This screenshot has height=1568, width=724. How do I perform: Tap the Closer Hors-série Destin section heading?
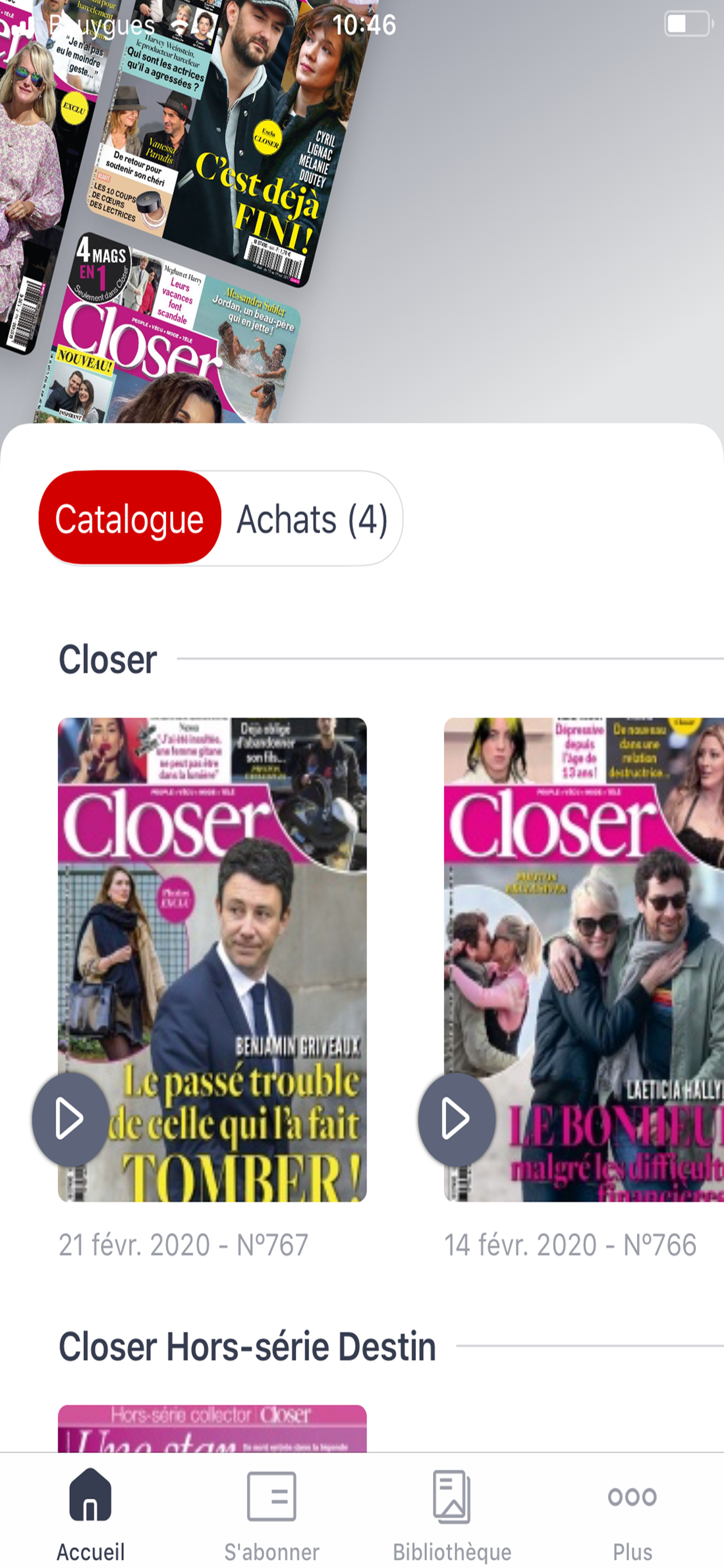pyautogui.click(x=247, y=1346)
